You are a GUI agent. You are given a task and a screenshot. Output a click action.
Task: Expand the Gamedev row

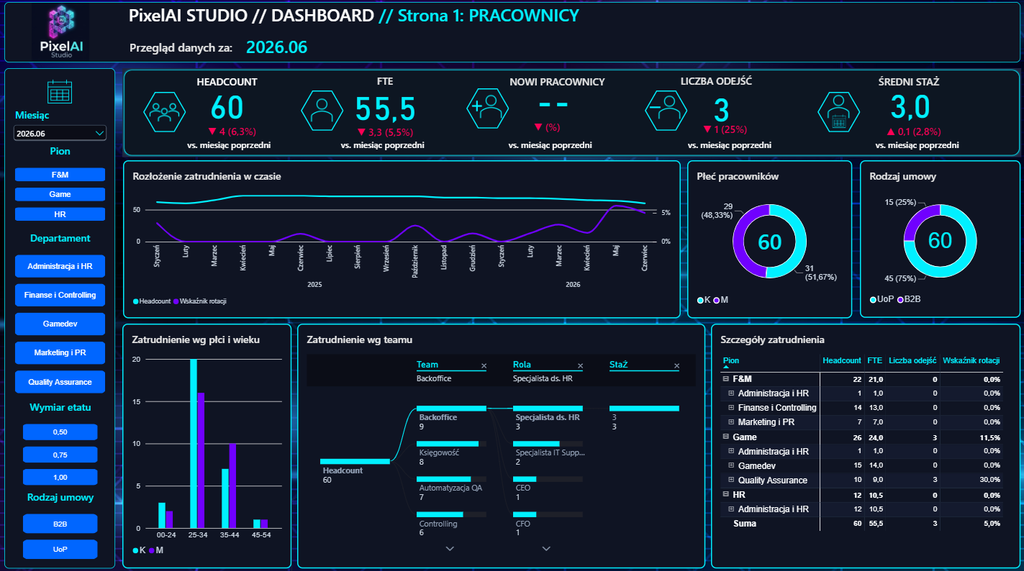pyautogui.click(x=731, y=466)
